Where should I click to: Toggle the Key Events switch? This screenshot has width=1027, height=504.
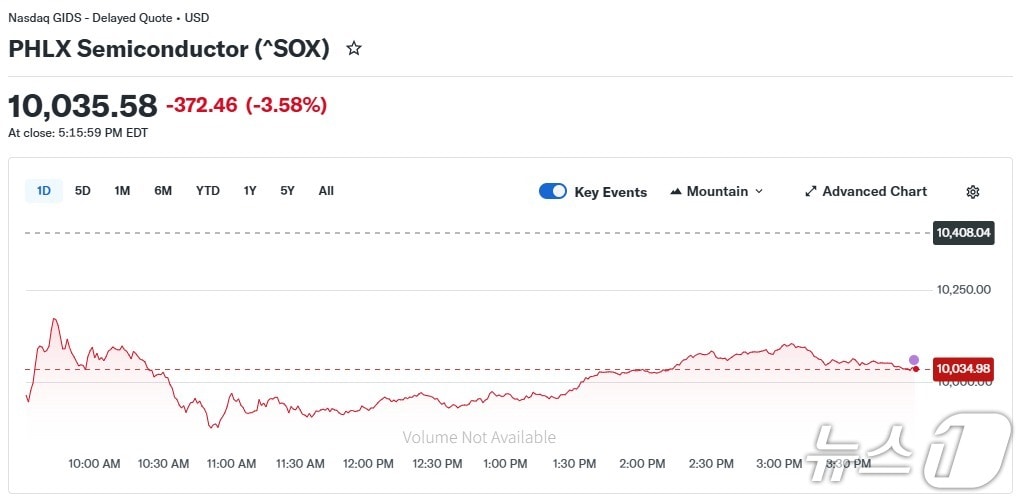[x=553, y=191]
